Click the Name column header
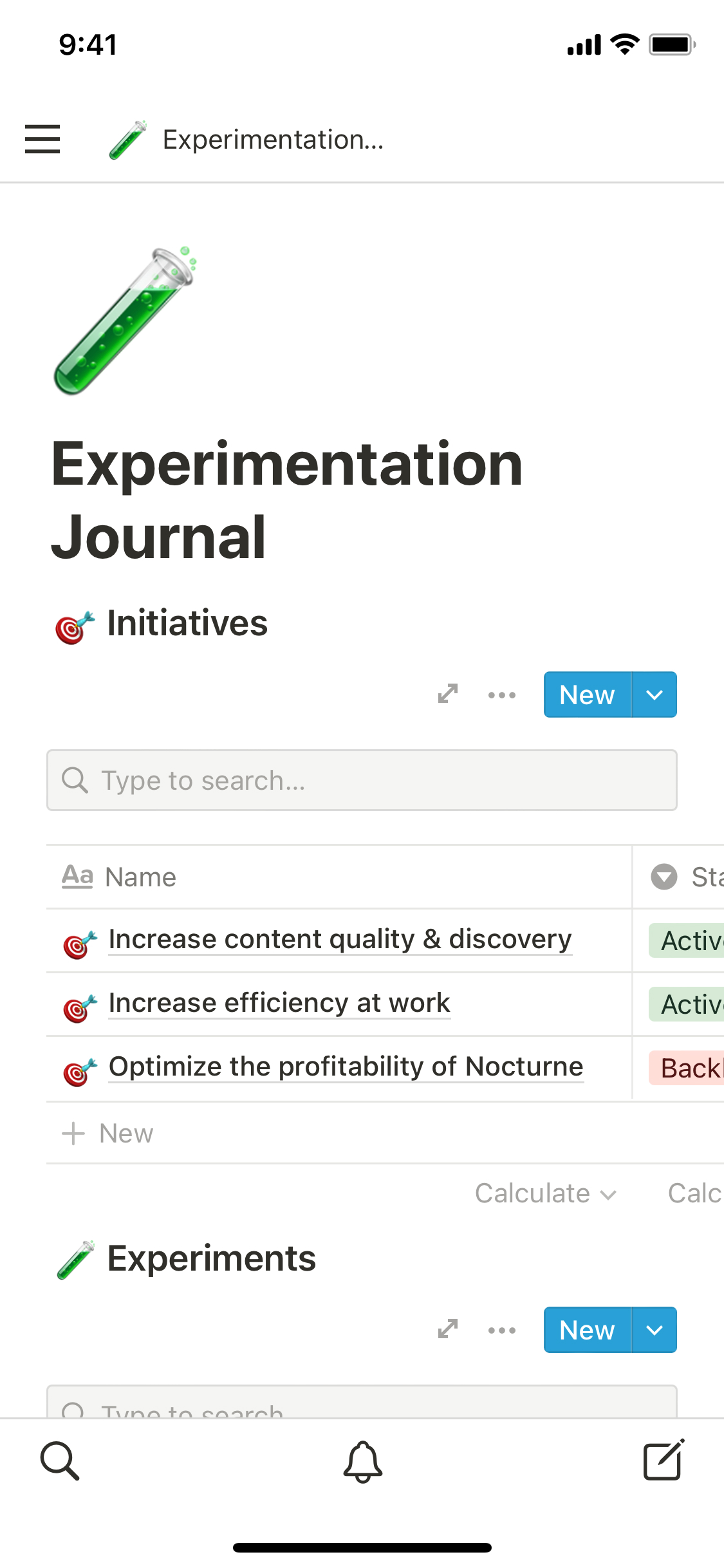The image size is (724, 1568). 142,877
